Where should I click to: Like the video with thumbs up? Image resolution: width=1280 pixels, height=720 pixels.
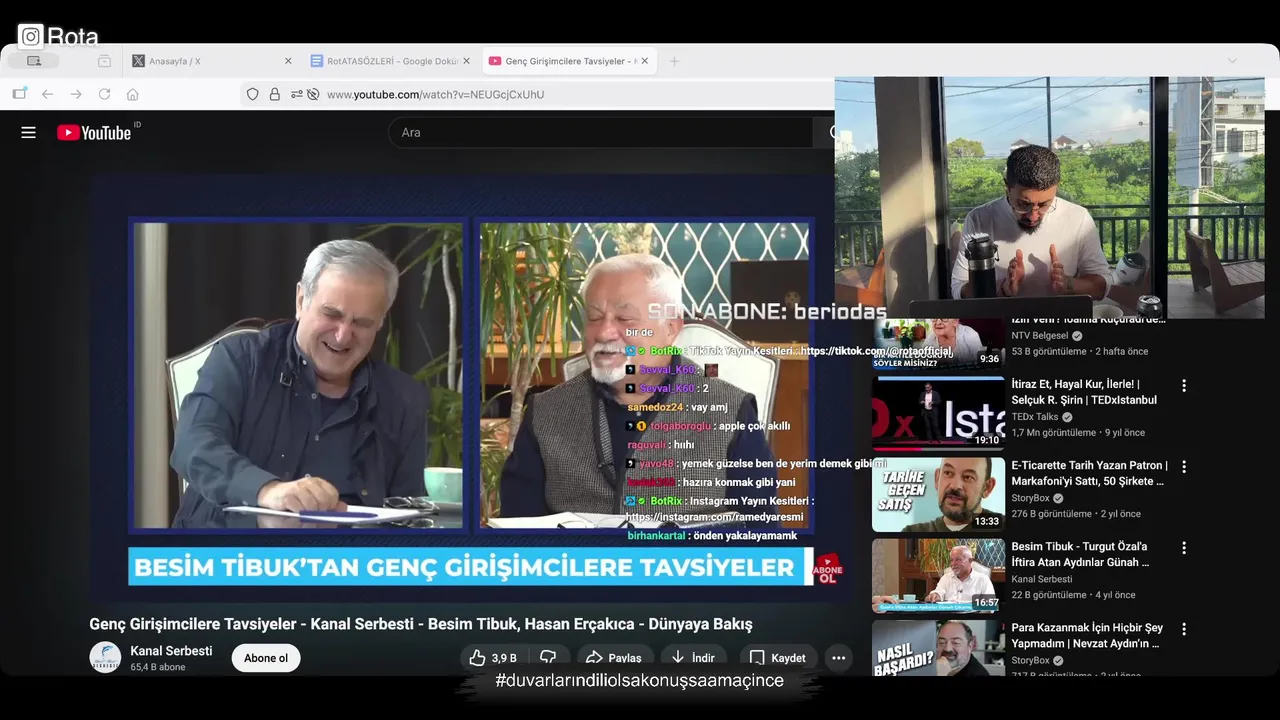coord(495,658)
